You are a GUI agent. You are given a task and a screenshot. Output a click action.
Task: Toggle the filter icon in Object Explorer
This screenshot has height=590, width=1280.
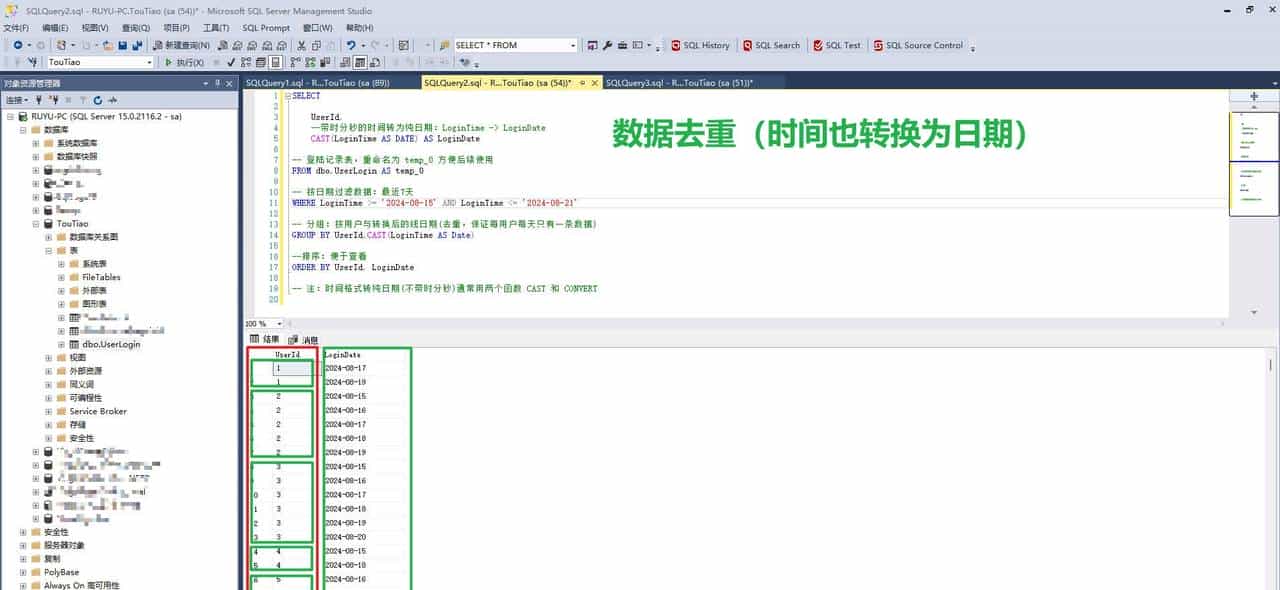[83, 99]
